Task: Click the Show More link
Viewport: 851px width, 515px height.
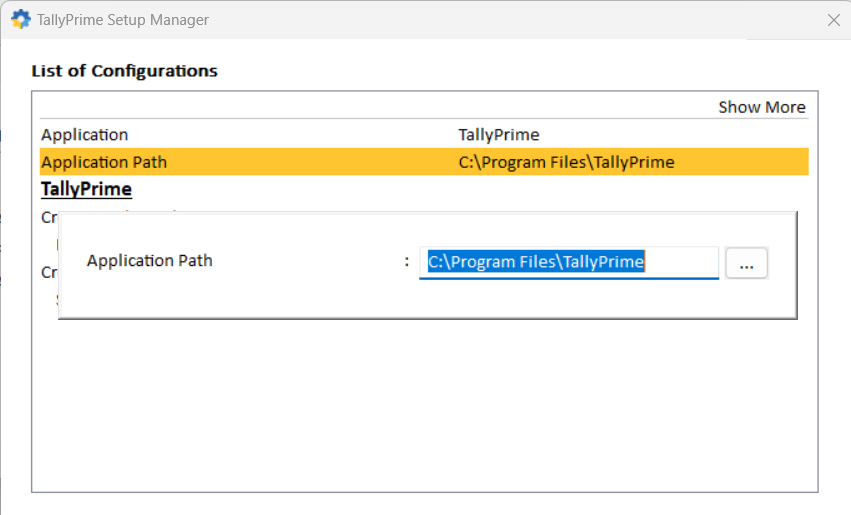Action: 761,107
